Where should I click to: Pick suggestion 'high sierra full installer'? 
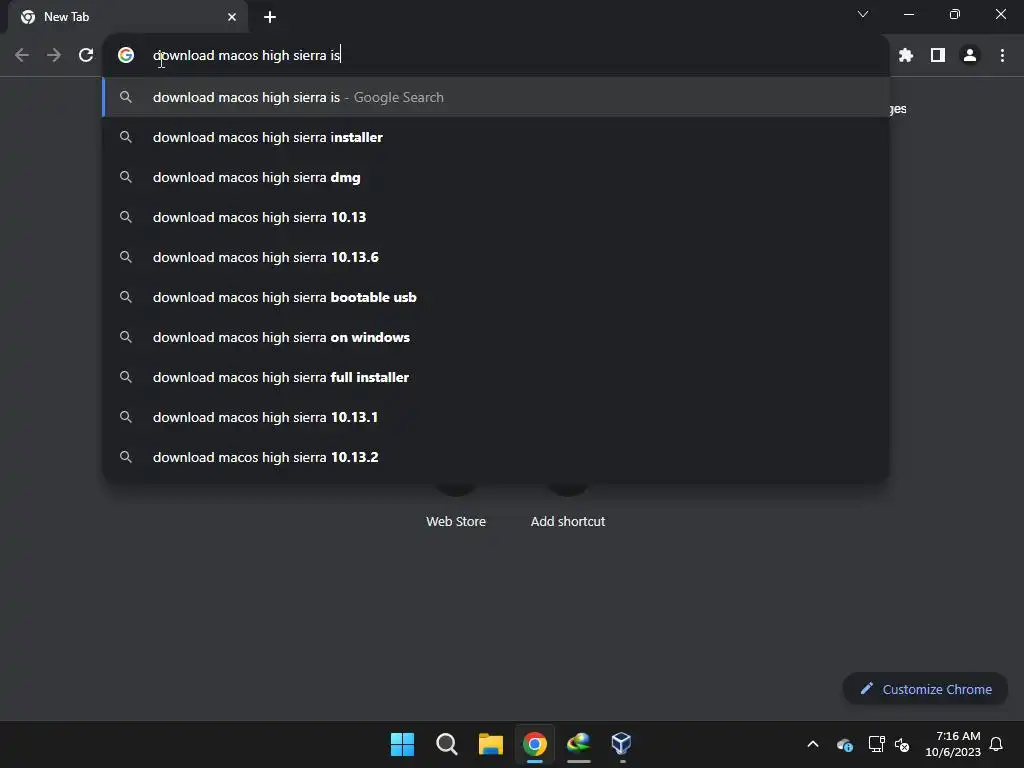[x=496, y=377]
